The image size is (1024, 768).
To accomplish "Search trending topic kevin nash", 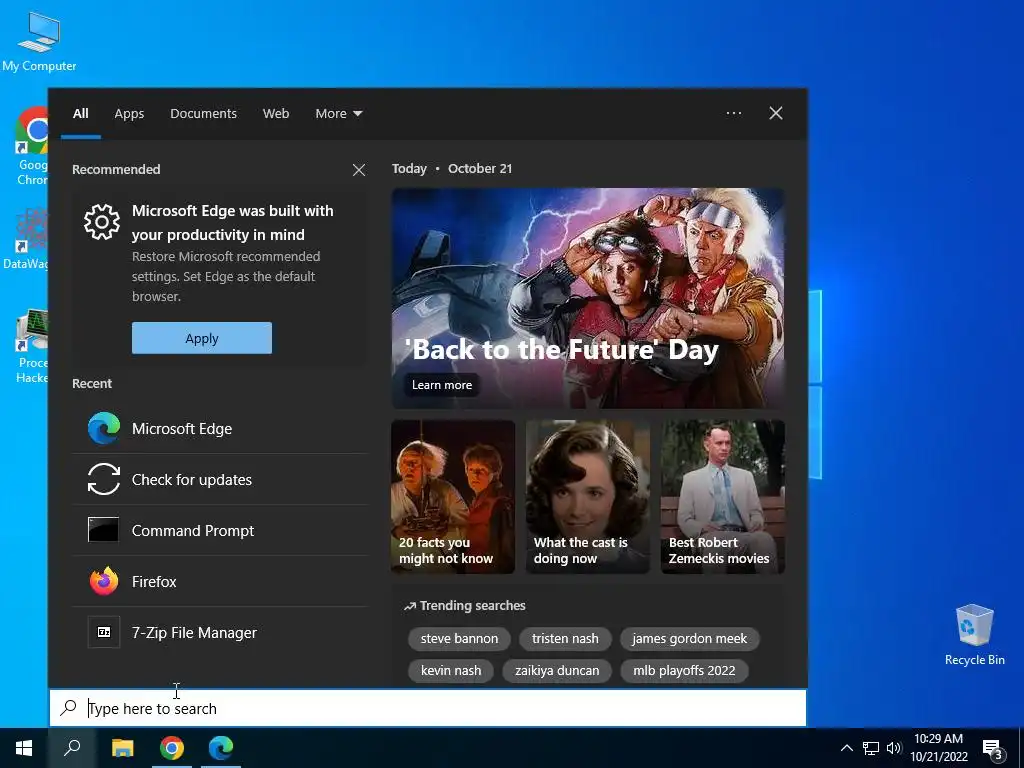I will 451,671.
